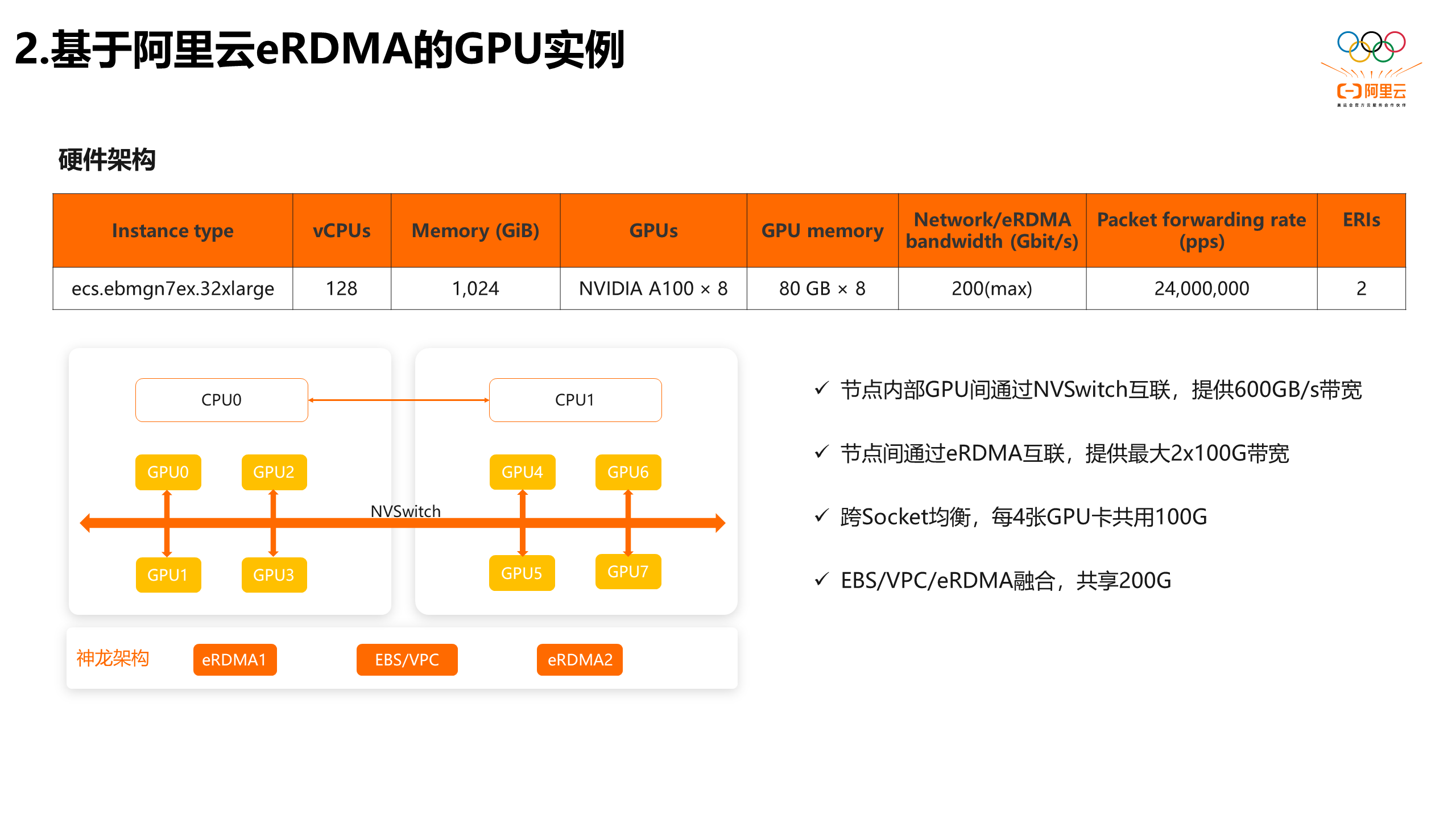
Task: Click the 神龙架构 label text
Action: click(x=113, y=658)
